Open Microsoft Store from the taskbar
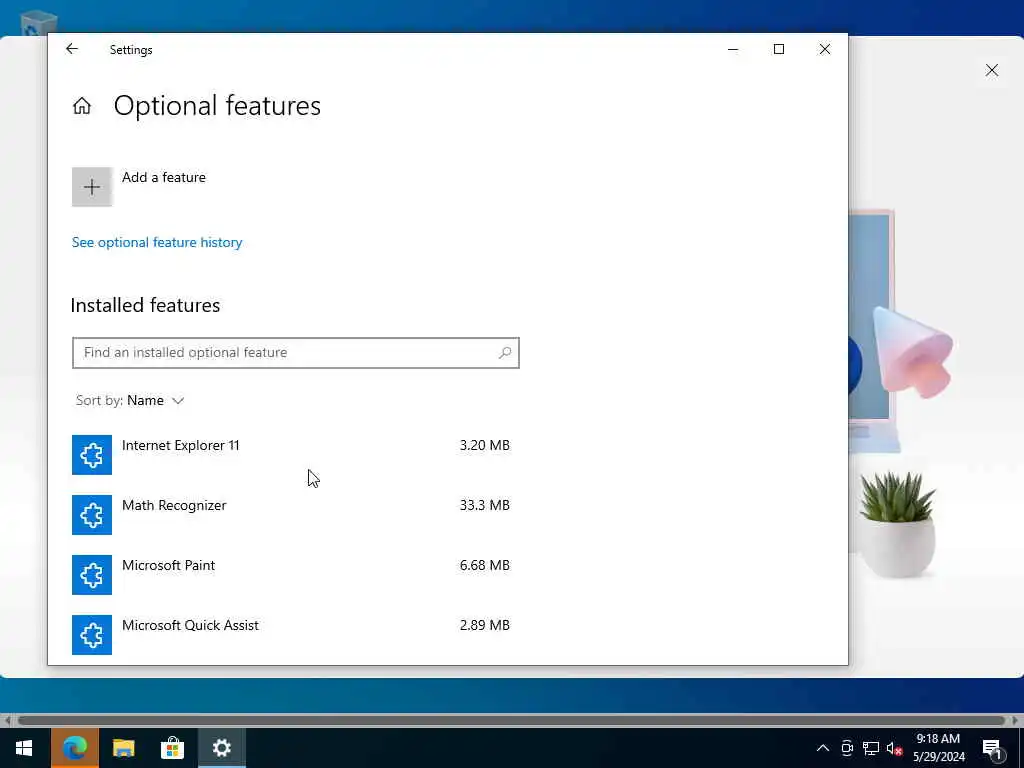1024x768 pixels. coord(172,748)
